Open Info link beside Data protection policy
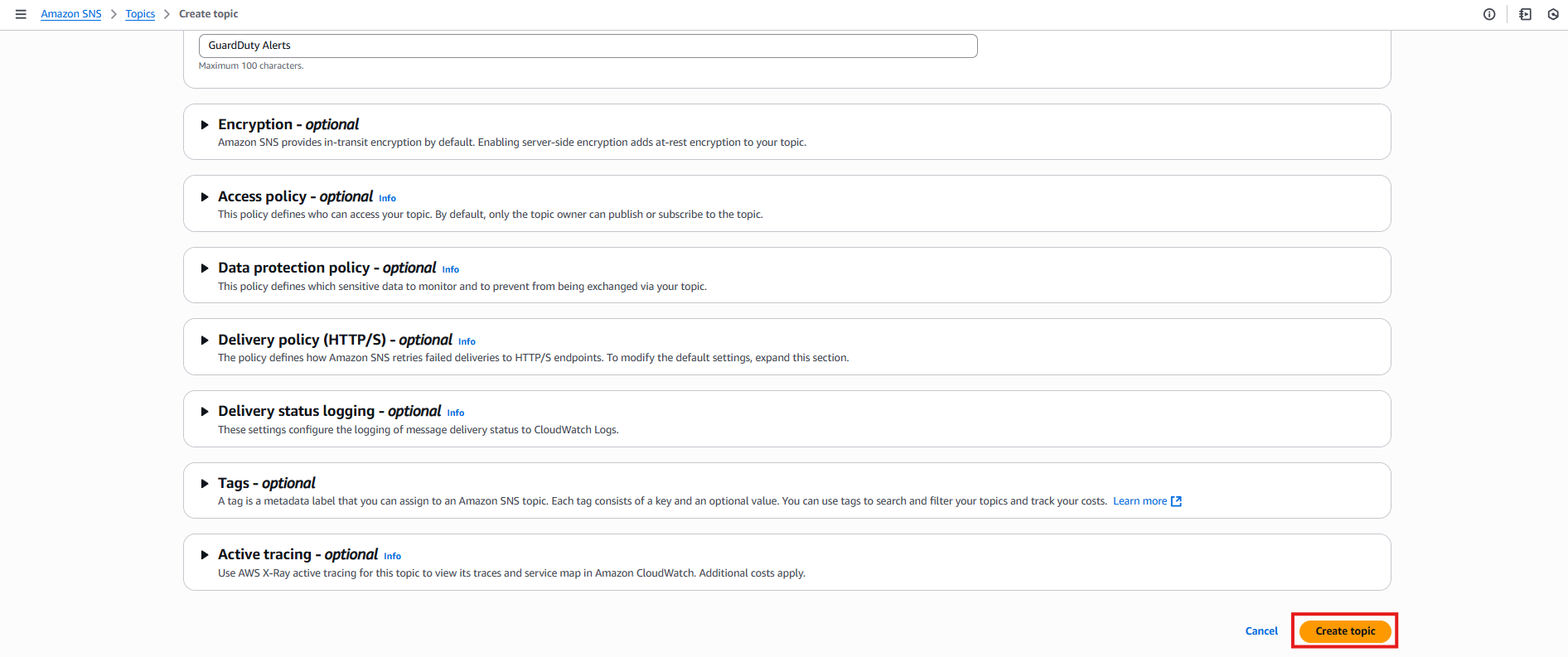Screen dimensions: 1568x657 [x=450, y=269]
